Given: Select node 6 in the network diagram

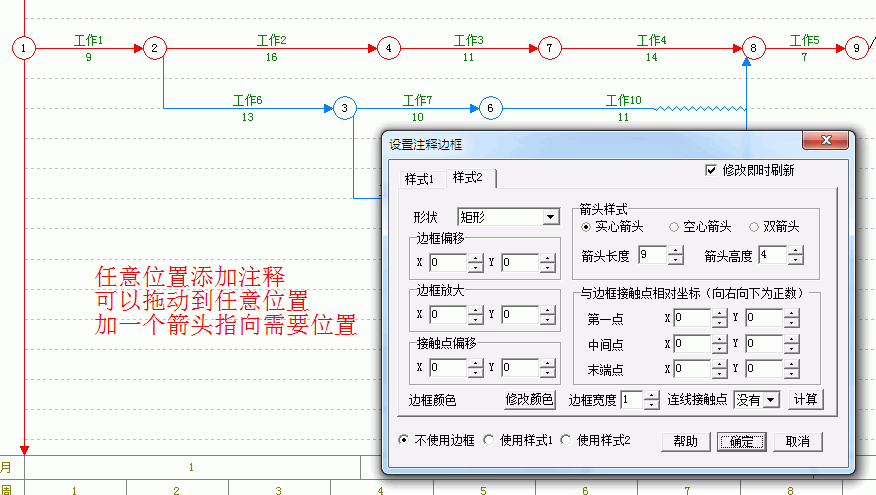Looking at the screenshot, I should [491, 108].
